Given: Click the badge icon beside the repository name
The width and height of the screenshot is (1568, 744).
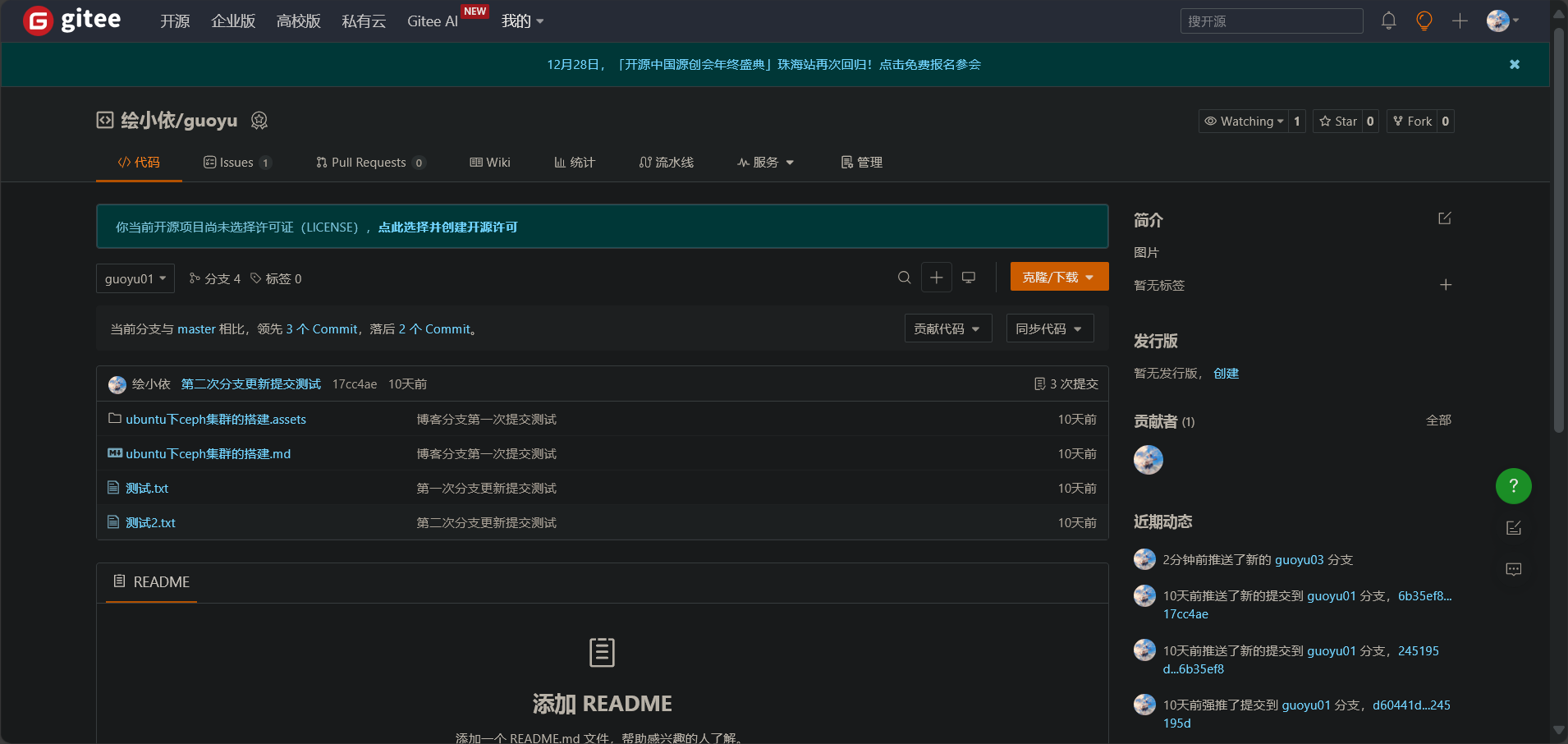Looking at the screenshot, I should coord(259,121).
